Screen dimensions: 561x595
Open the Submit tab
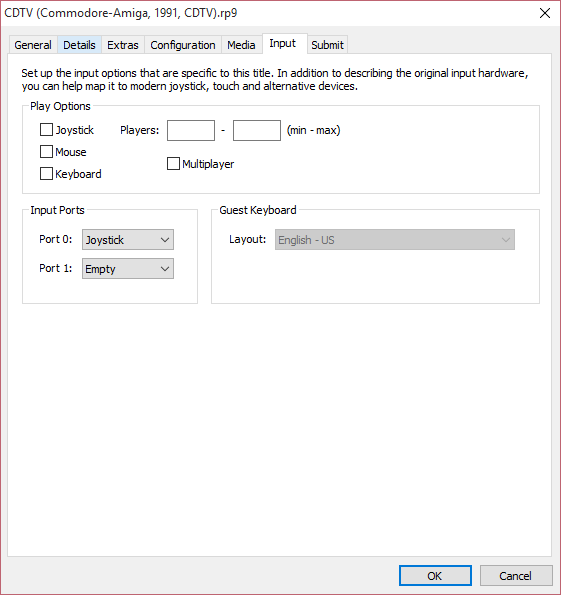pyautogui.click(x=327, y=45)
